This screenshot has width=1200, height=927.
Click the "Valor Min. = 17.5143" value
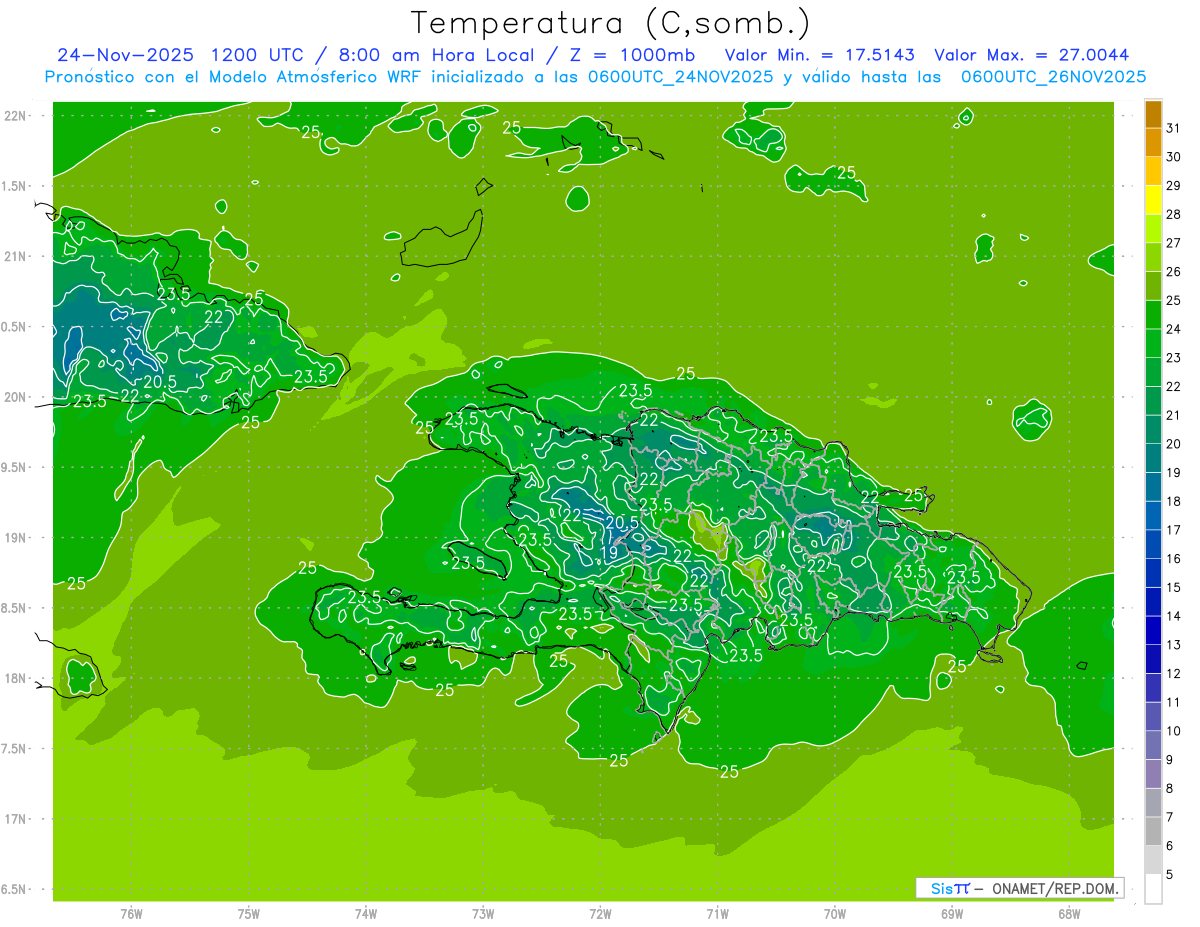tap(819, 55)
